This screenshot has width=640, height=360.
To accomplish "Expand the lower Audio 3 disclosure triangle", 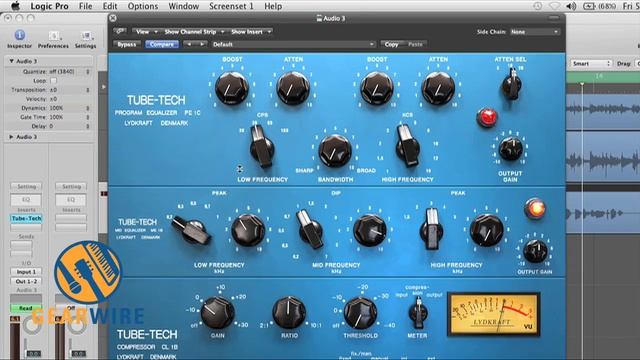I will point(11,137).
